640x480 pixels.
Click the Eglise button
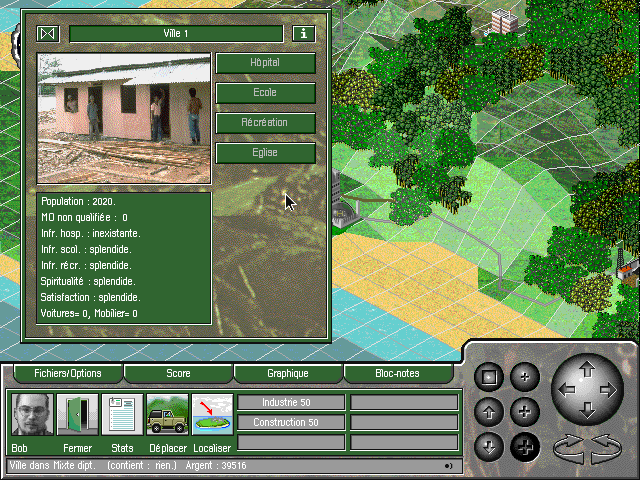(265, 153)
